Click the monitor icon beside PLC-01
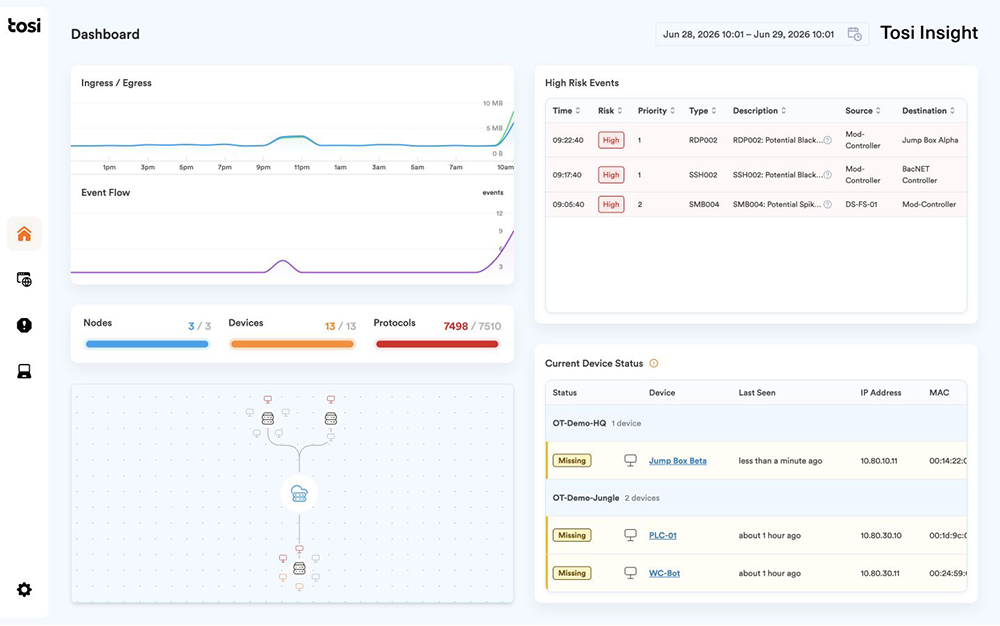Viewport: 1000px width, 626px height. [630, 535]
